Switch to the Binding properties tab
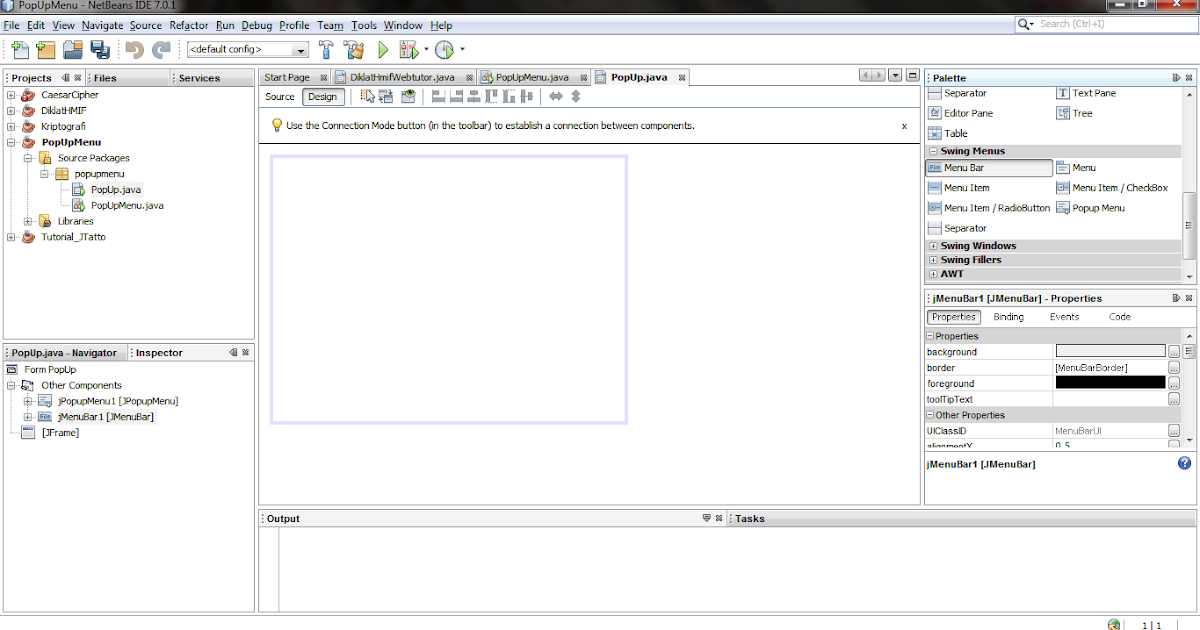Viewport: 1200px width, 630px height. [x=1009, y=316]
